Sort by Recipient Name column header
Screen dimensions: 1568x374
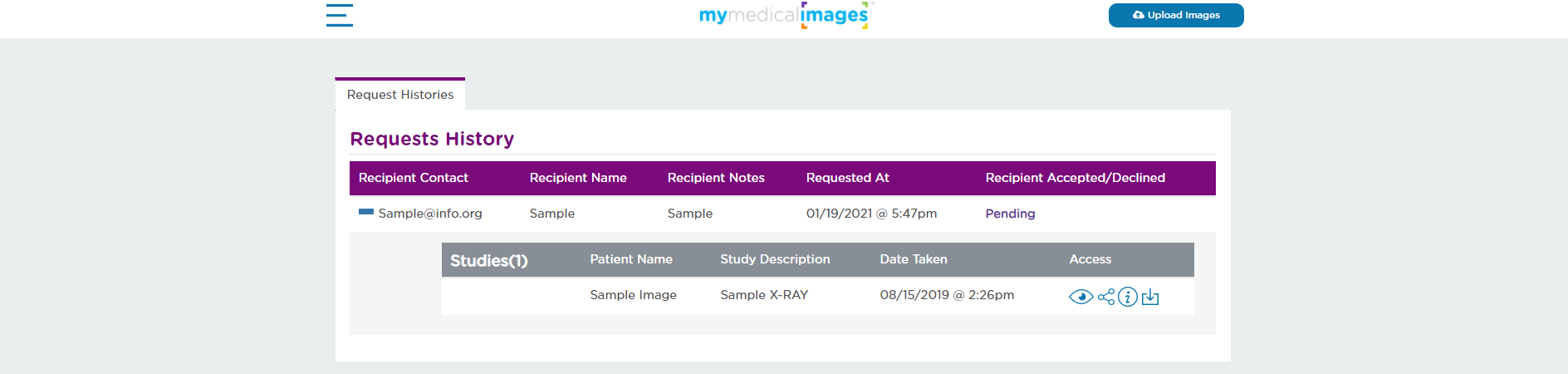coord(578,178)
